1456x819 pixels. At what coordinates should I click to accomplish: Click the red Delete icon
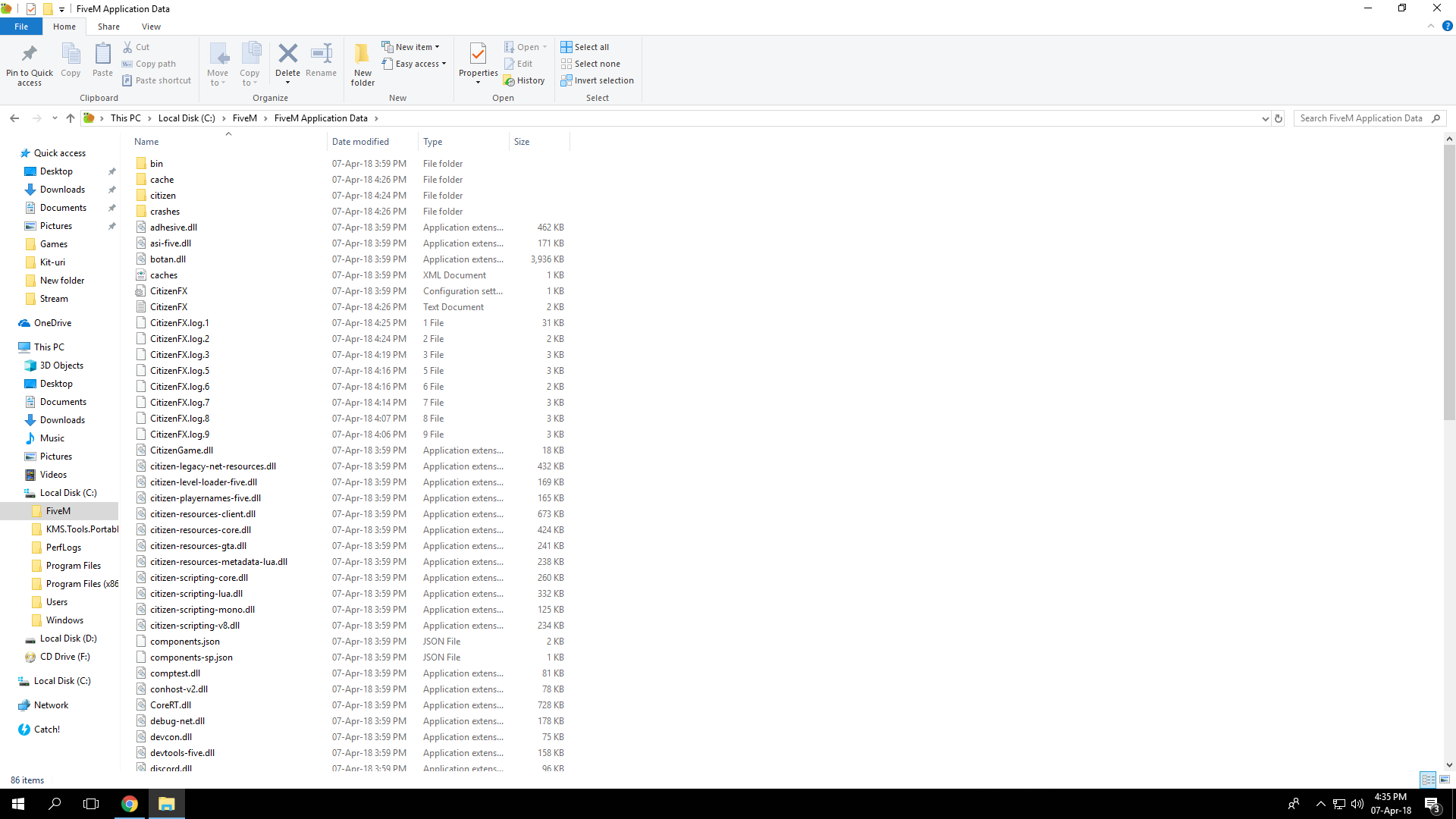click(x=287, y=53)
